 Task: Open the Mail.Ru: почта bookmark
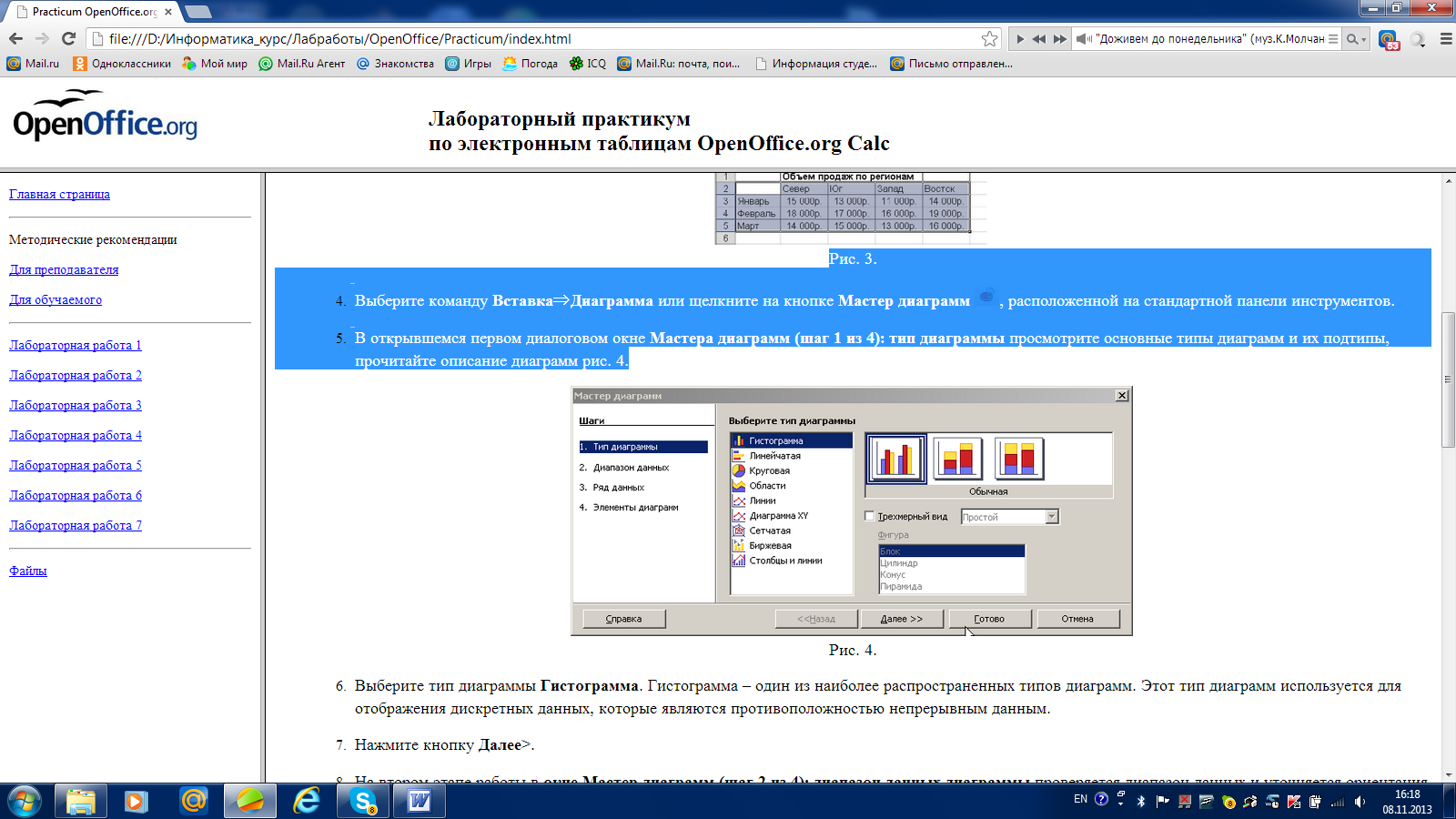[679, 64]
